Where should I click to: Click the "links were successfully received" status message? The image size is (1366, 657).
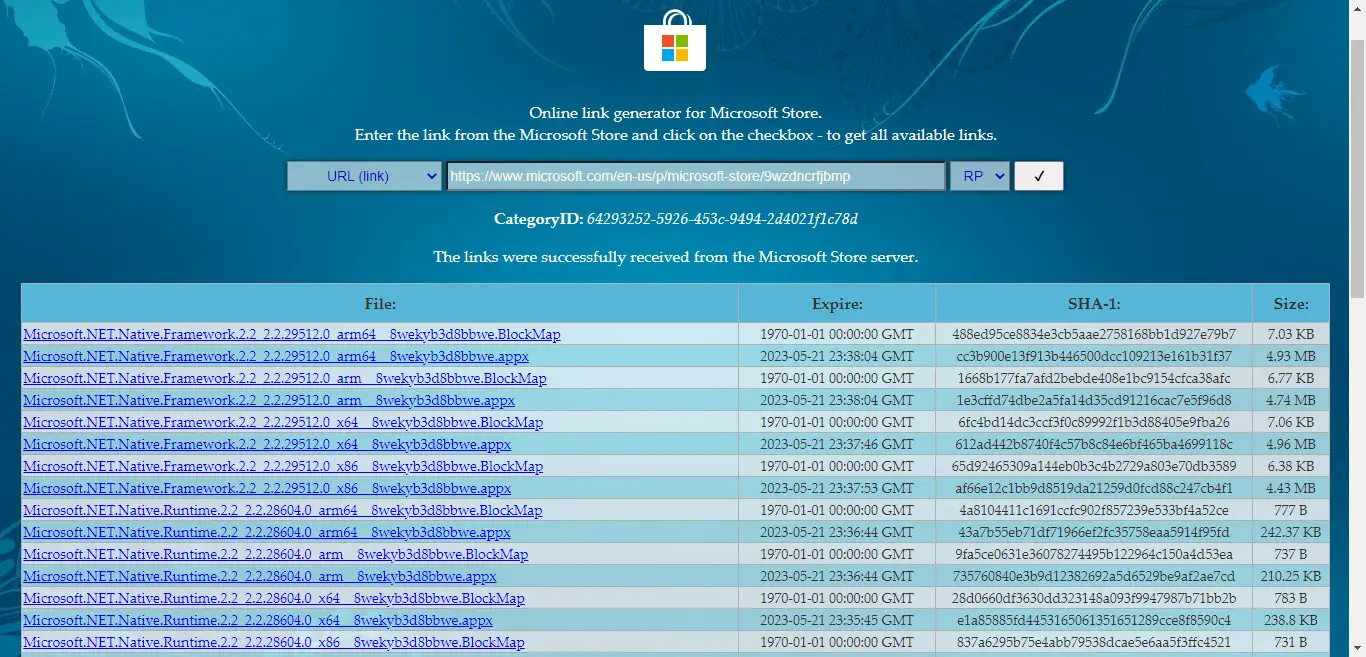pos(675,257)
